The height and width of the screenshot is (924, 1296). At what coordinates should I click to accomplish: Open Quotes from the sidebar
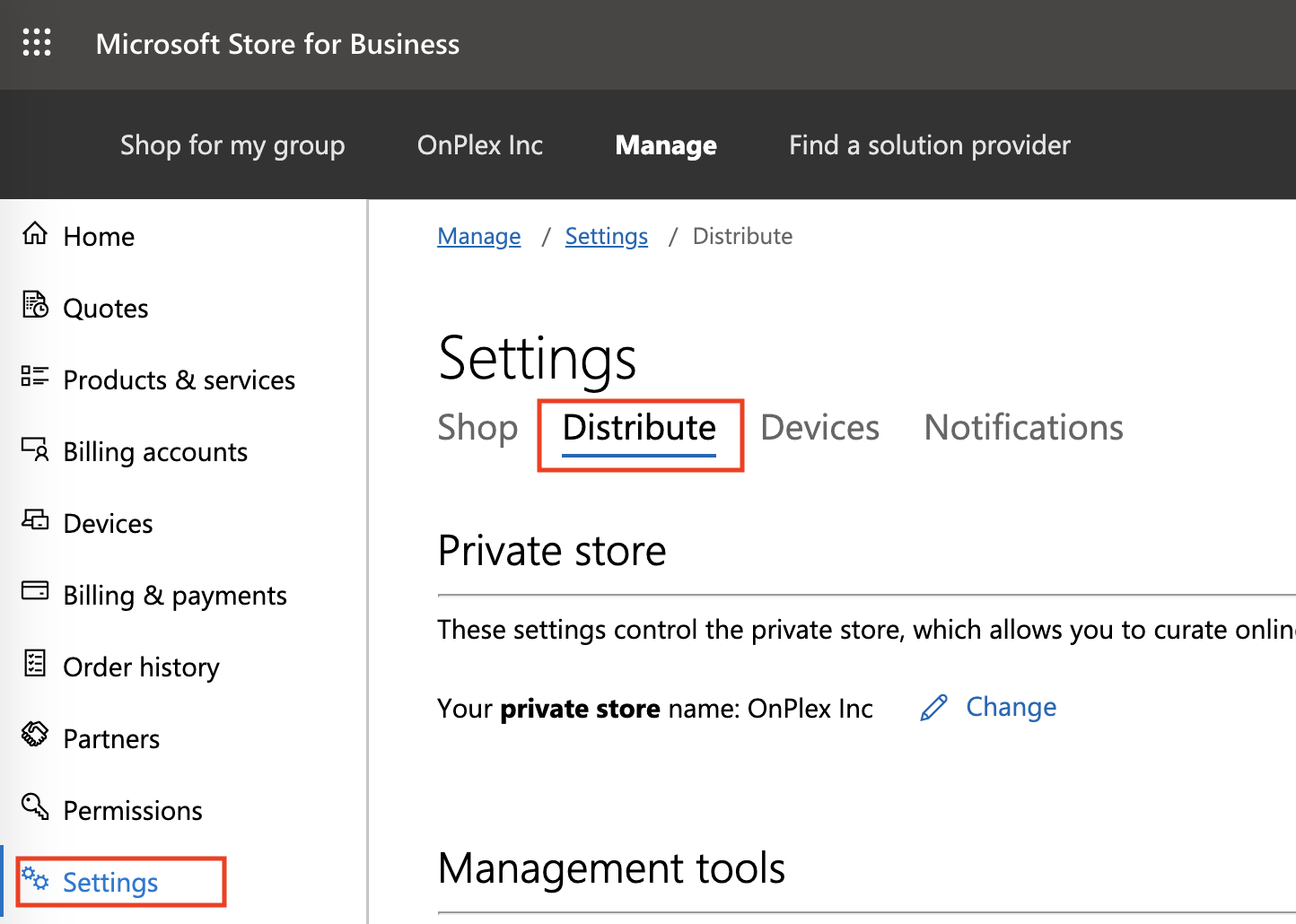(x=106, y=309)
